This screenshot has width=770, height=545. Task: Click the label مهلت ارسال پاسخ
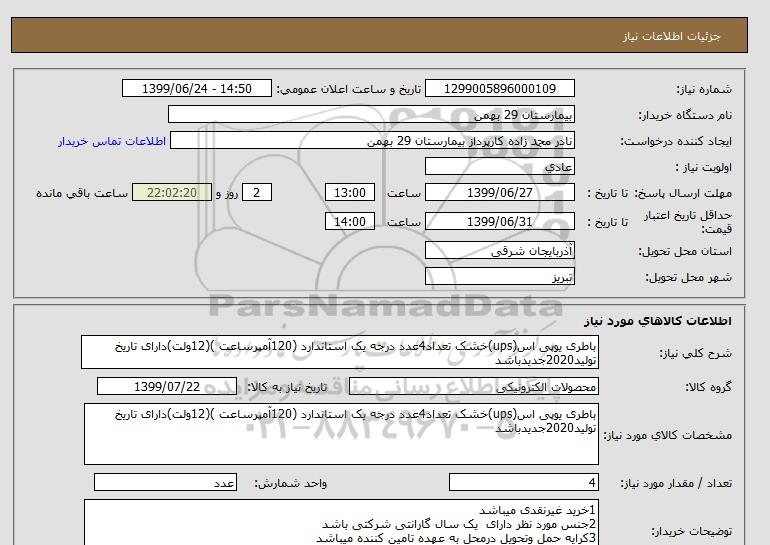pos(683,193)
